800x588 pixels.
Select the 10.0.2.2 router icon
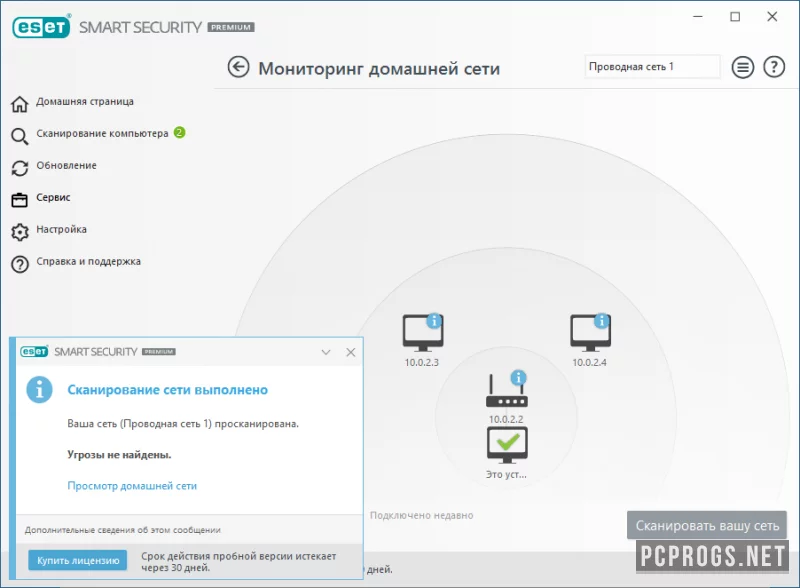(506, 391)
